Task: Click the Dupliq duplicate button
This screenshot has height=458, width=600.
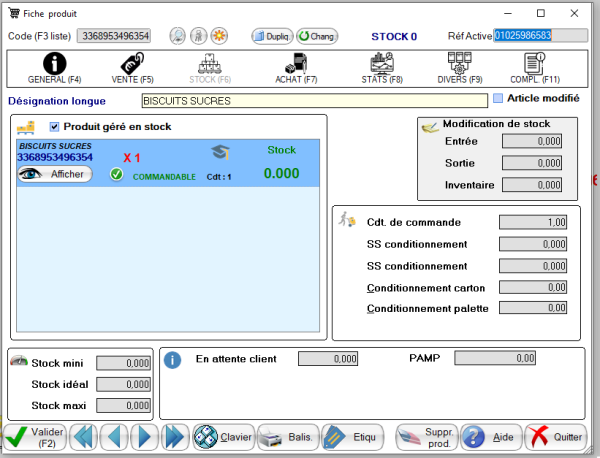Action: point(270,36)
